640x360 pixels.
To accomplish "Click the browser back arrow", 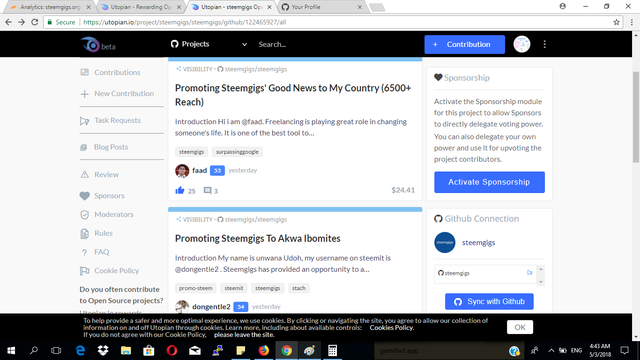I will pos(9,22).
